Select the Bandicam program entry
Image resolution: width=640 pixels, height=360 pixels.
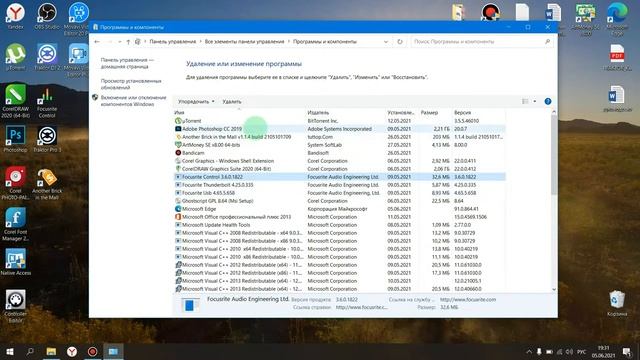pyautogui.click(x=339, y=153)
